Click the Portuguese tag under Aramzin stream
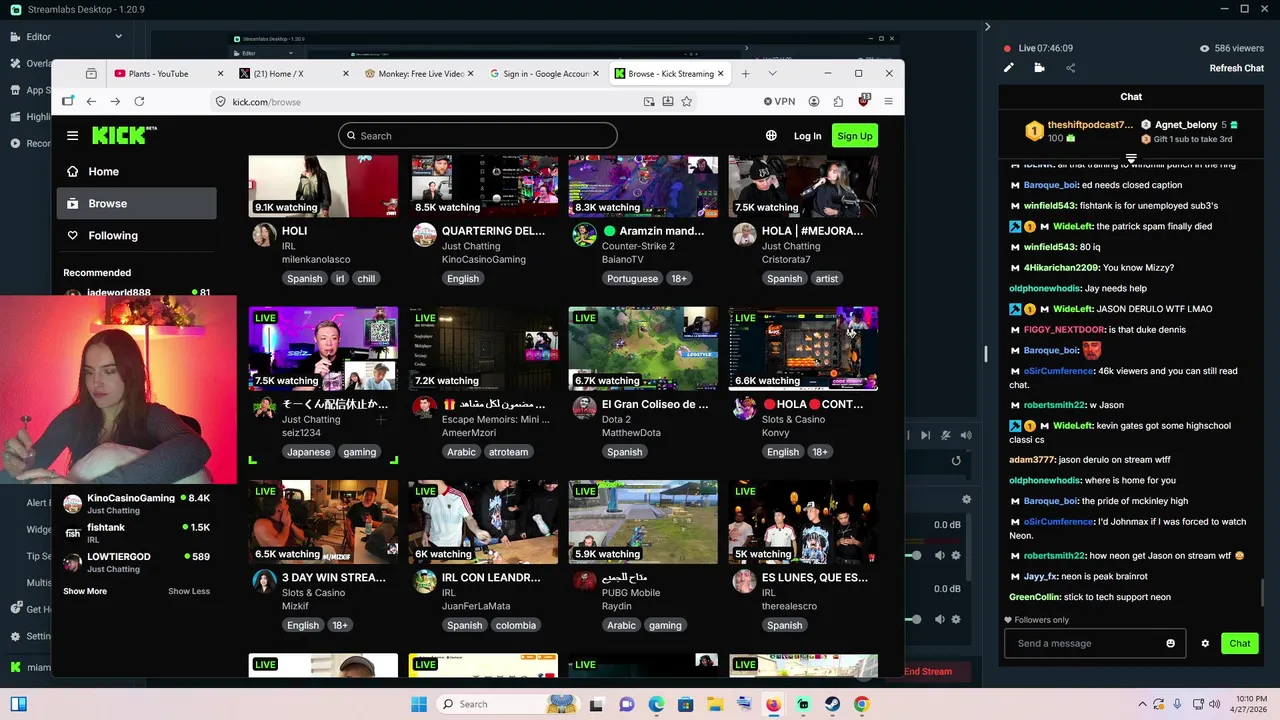This screenshot has width=1280, height=720. coord(632,279)
